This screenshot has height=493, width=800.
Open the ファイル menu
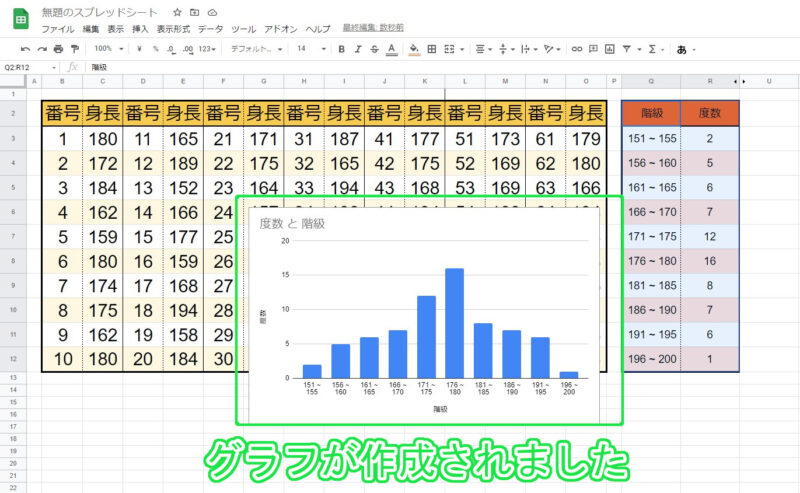58,29
